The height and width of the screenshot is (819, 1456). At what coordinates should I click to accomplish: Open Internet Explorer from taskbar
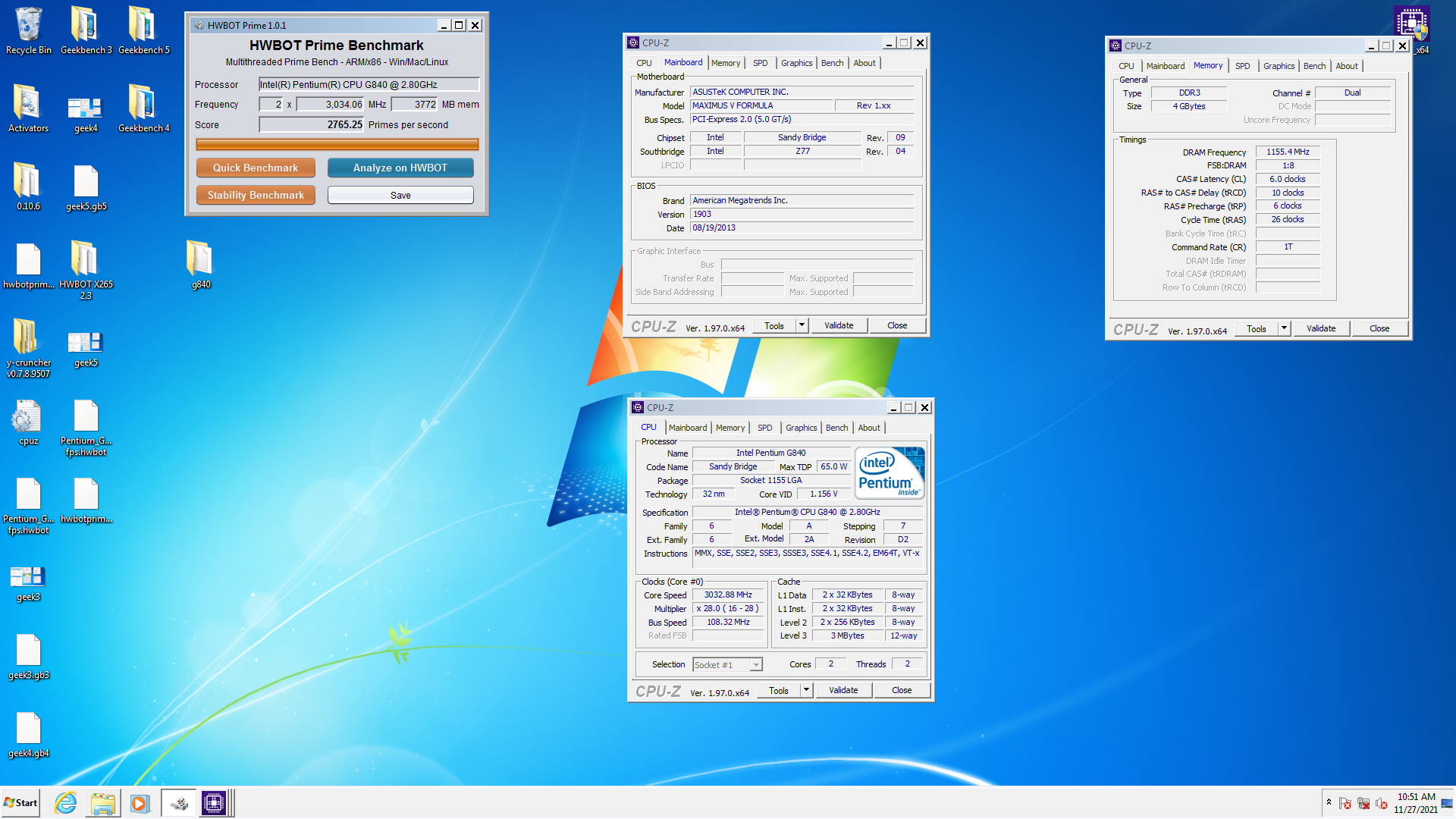click(66, 803)
